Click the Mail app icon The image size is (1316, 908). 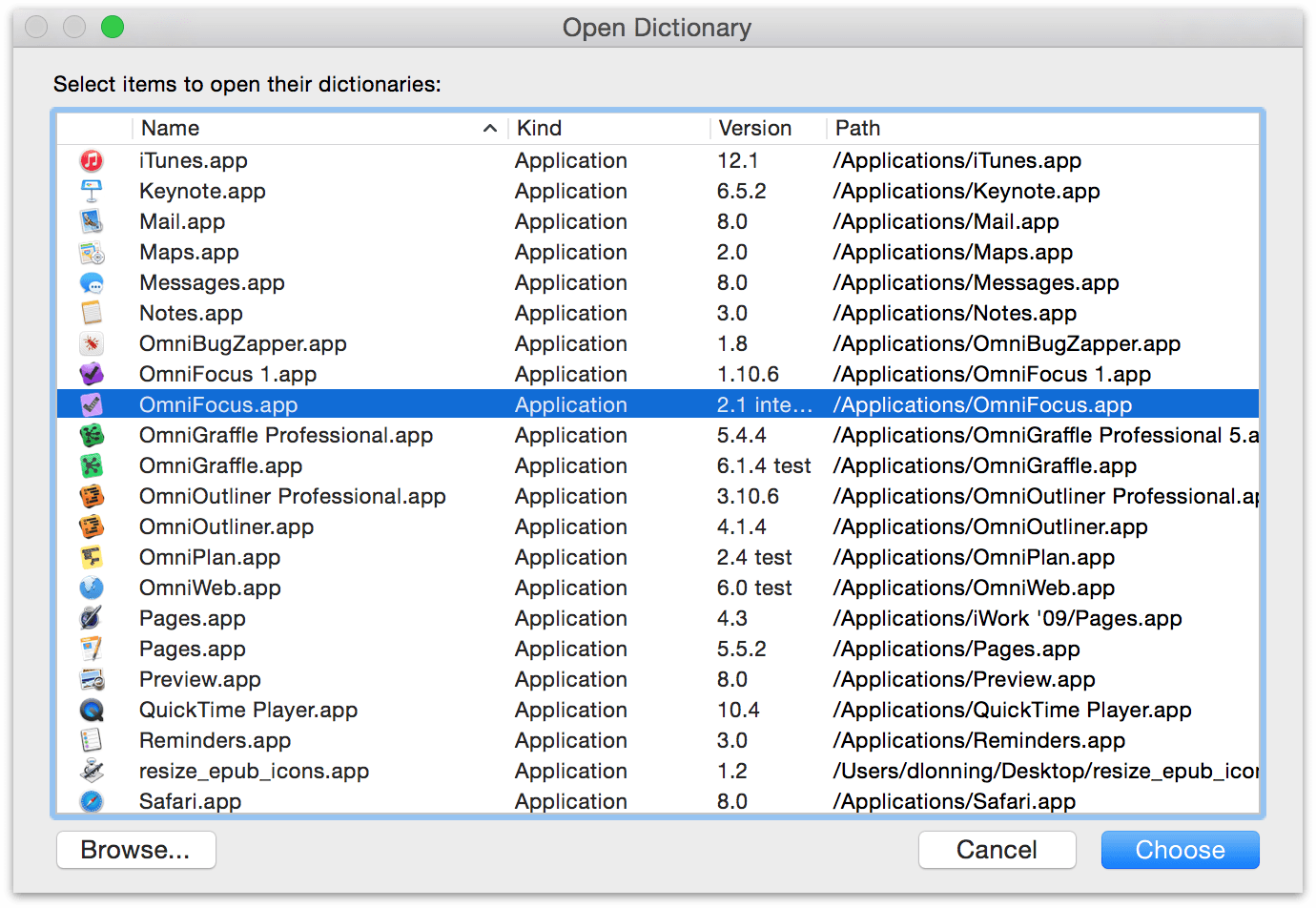[x=92, y=221]
